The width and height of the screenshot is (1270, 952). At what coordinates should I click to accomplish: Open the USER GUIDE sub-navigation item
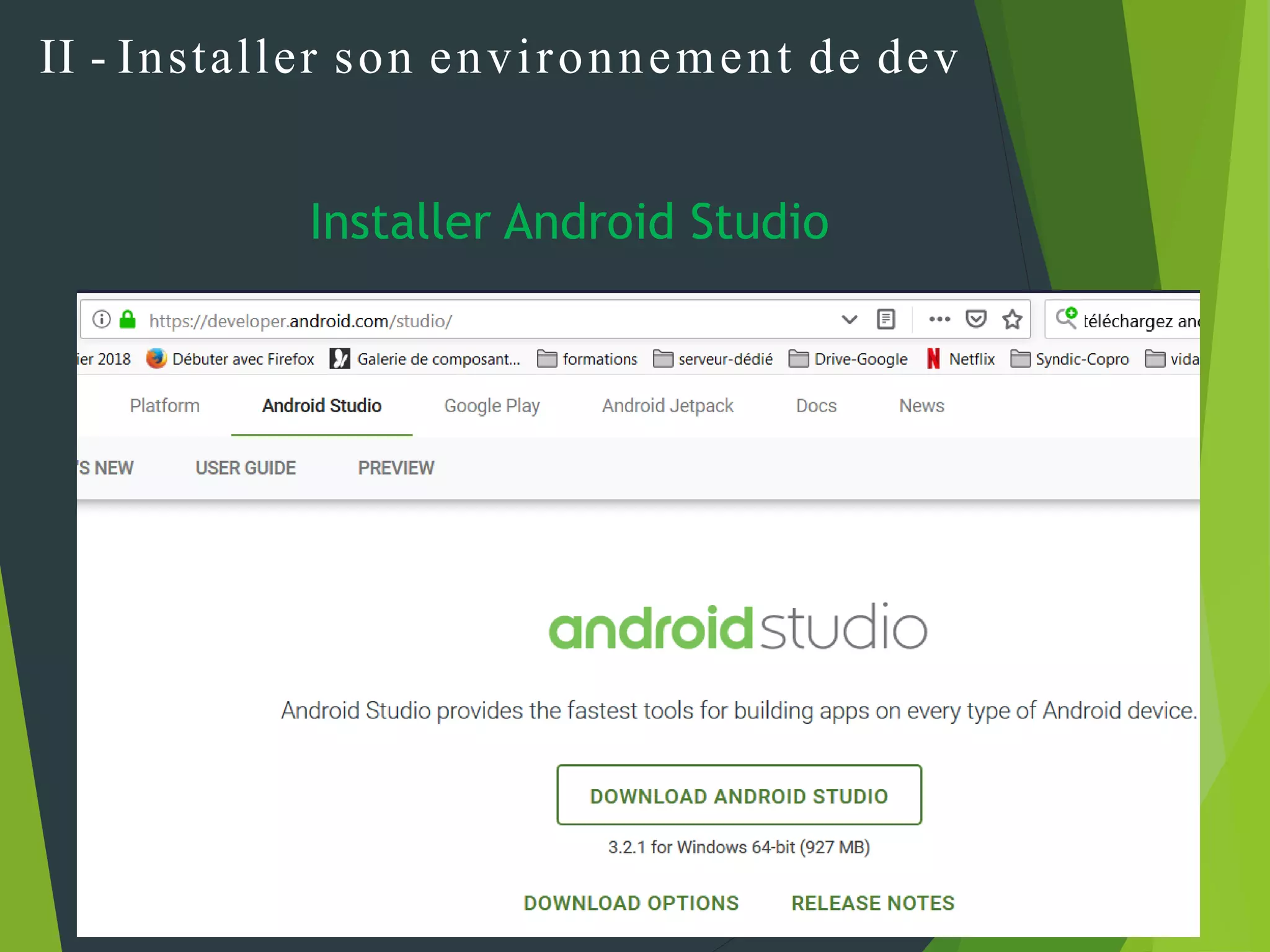[246, 468]
